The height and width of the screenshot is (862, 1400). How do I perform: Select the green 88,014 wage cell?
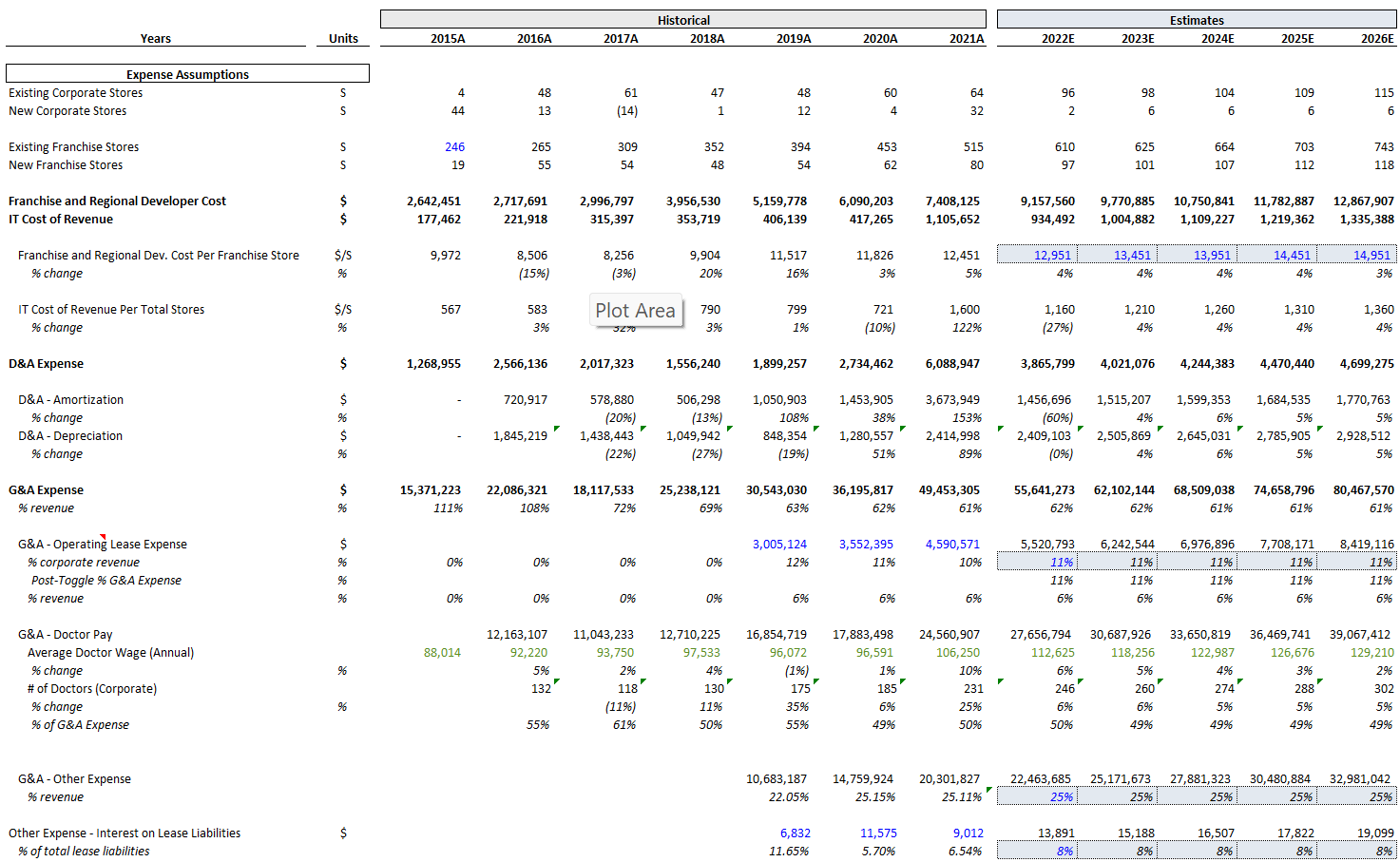click(x=442, y=652)
